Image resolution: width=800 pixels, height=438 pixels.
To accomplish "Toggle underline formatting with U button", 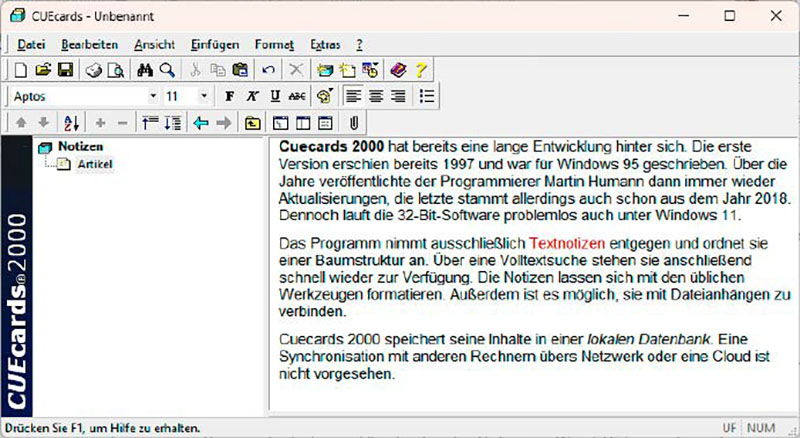I will (275, 96).
